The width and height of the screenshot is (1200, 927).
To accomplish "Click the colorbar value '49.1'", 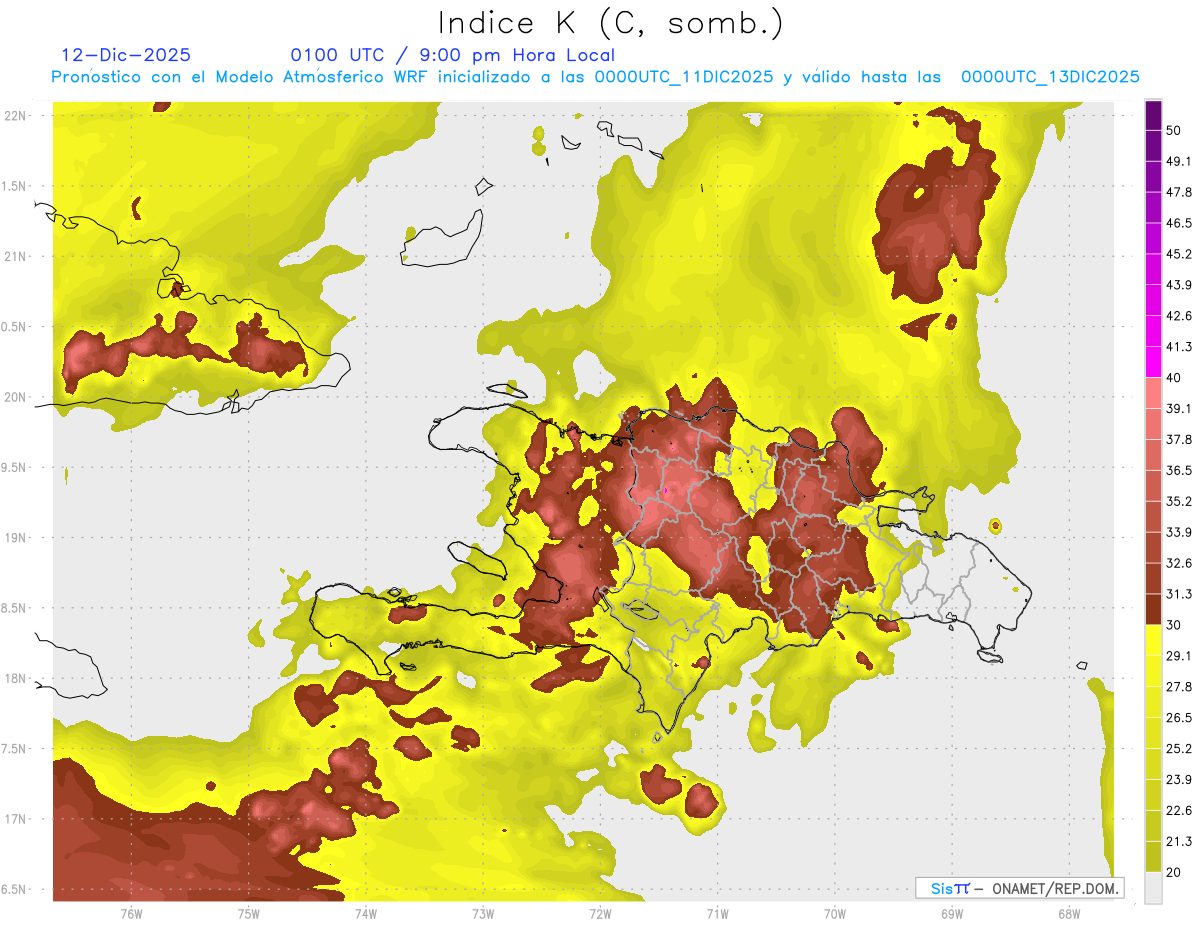I will coord(1180,161).
